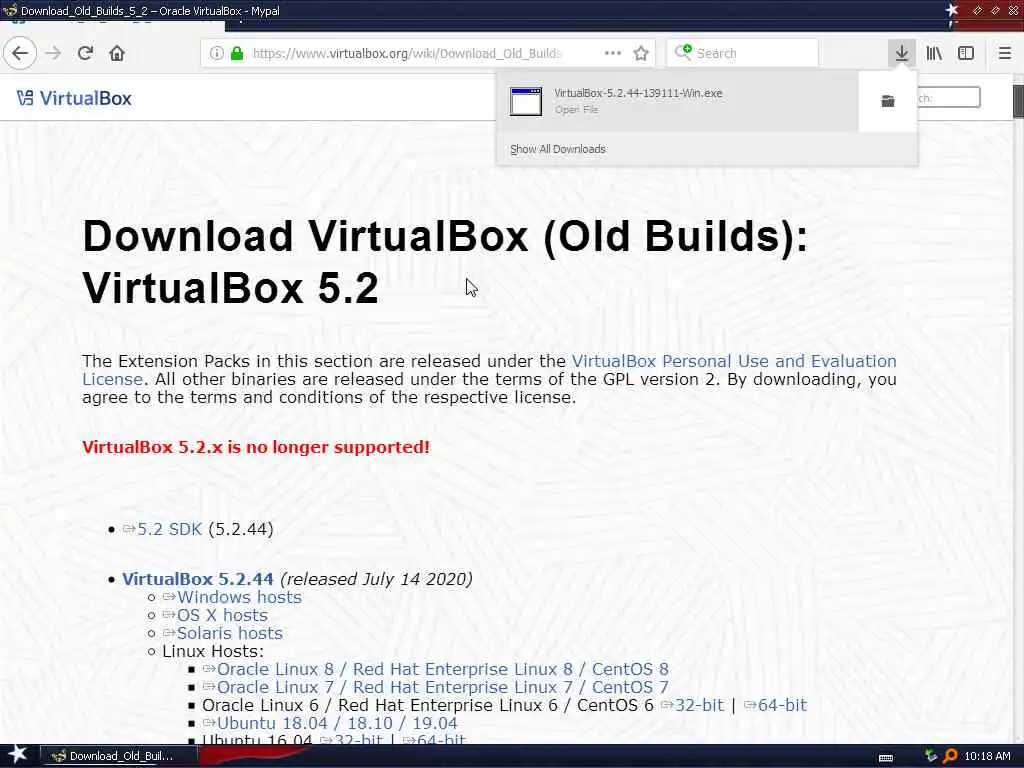
Task: Click the star button in title bar
Action: (952, 10)
